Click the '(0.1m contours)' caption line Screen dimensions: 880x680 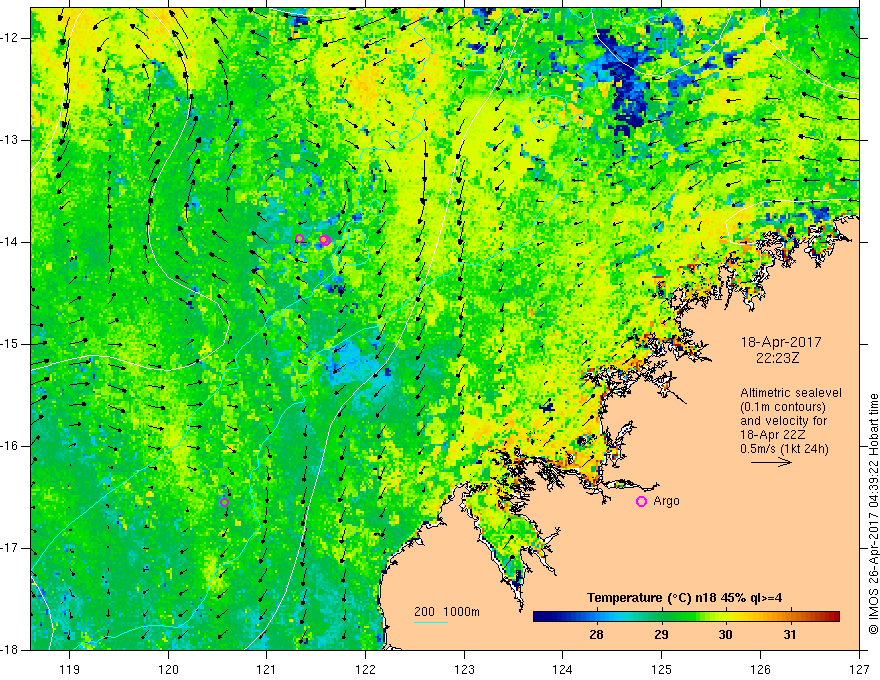[x=783, y=407]
